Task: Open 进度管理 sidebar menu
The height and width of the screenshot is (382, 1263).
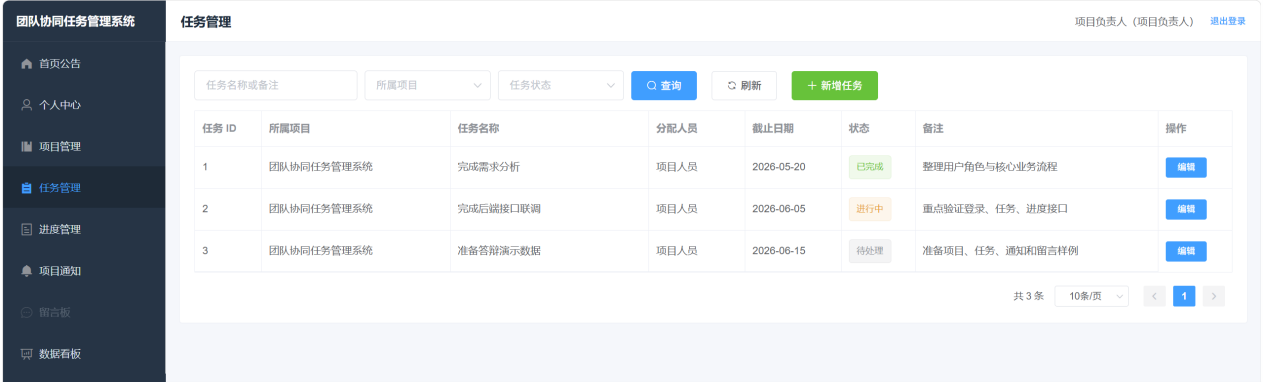Action: coord(83,230)
